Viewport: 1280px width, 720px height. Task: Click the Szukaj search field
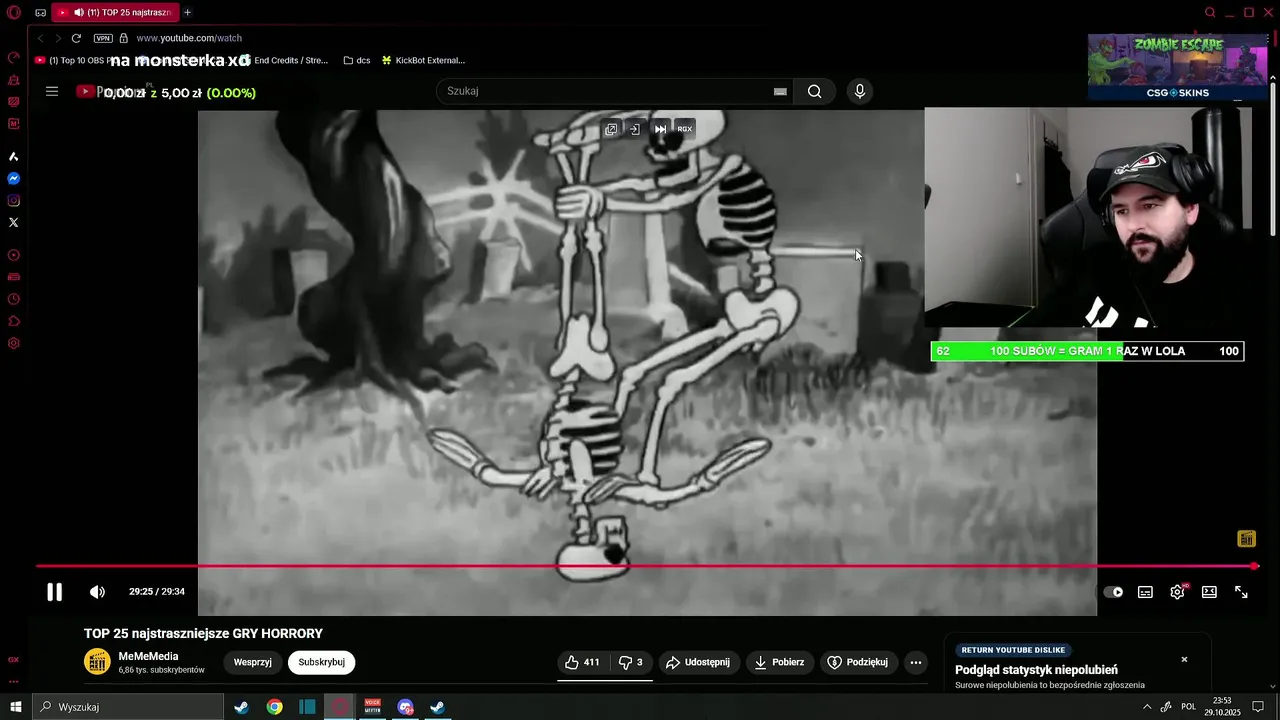[x=612, y=91]
